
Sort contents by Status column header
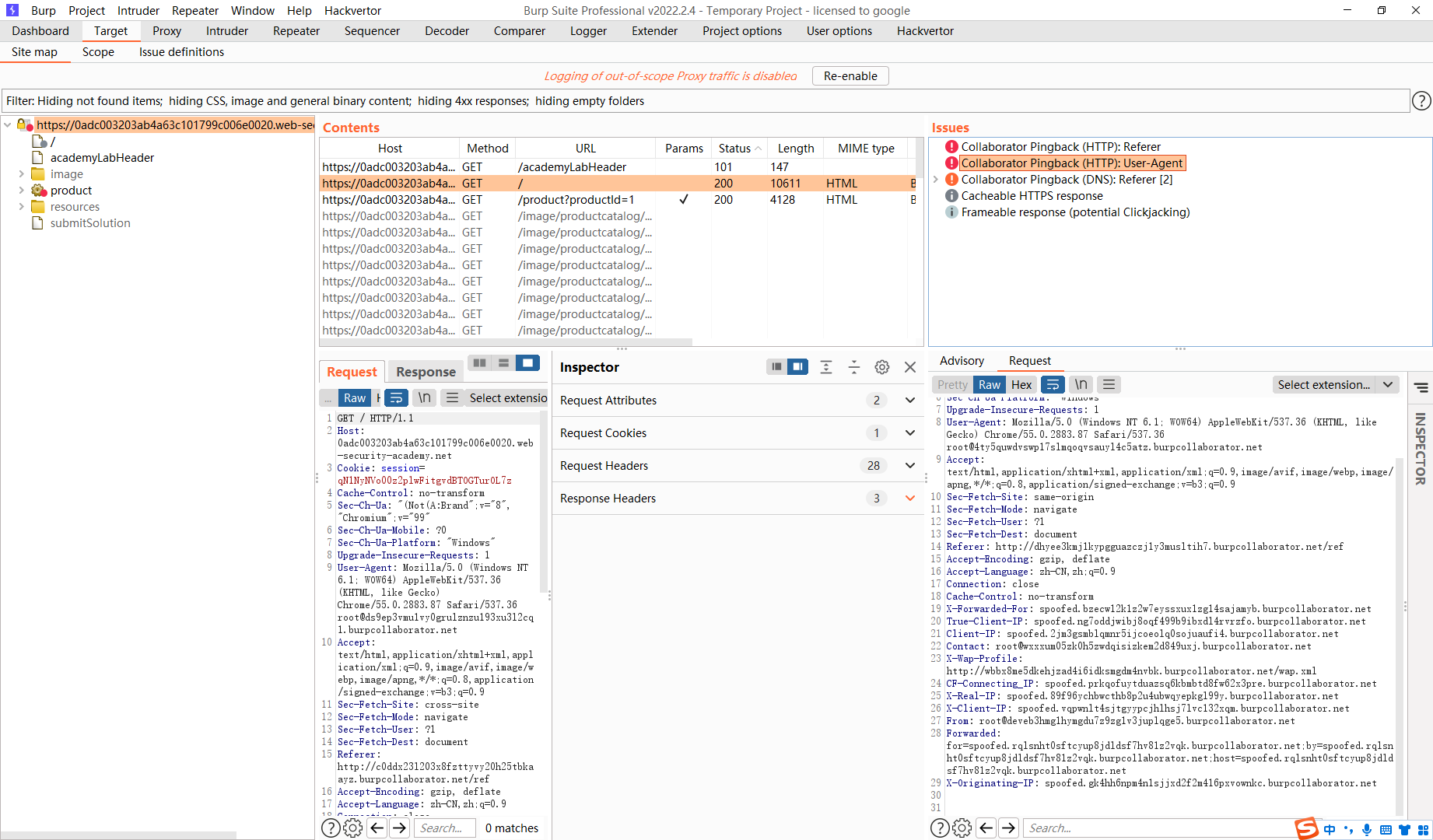pos(739,149)
